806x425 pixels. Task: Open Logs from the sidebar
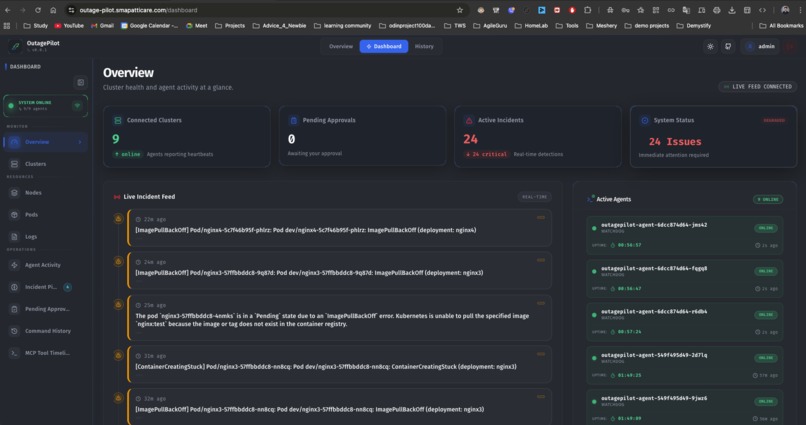[x=45, y=237]
